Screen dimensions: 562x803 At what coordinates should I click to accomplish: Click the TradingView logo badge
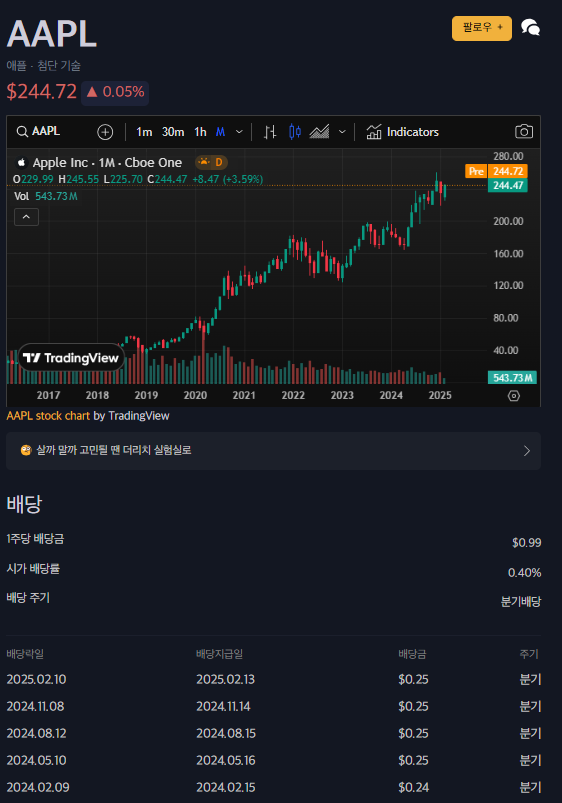click(71, 357)
